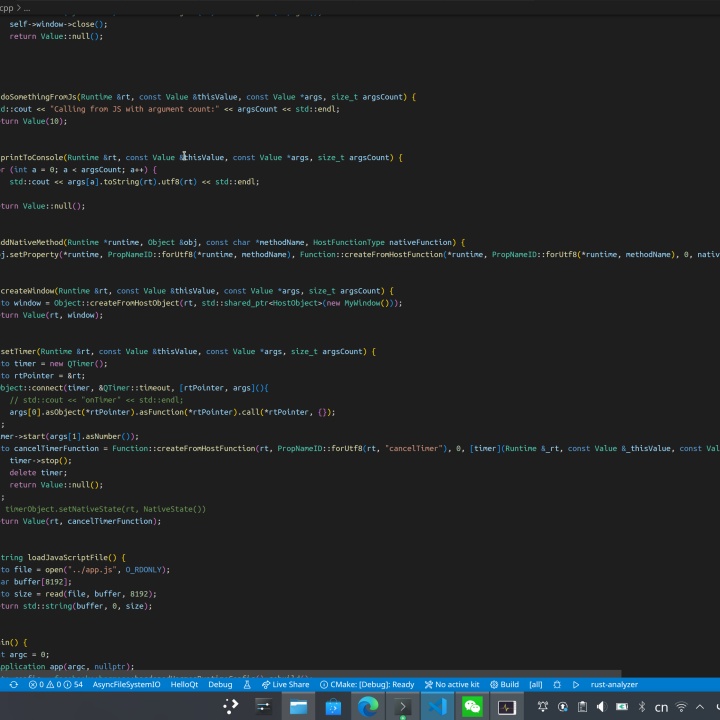
Task: Expand hidden system tray icons arrow
Action: tap(700, 707)
